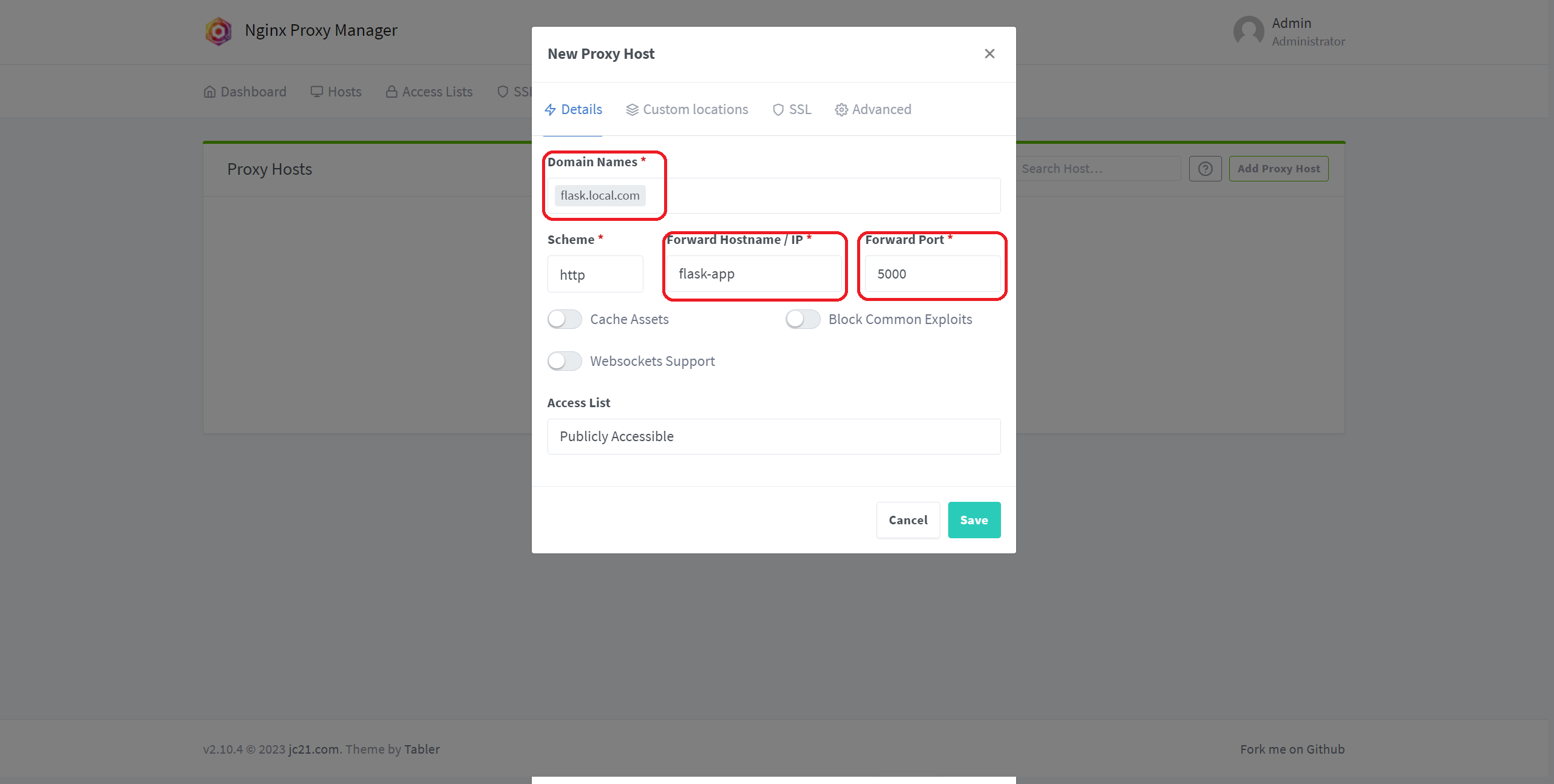Click the Hosts monitor icon
Screen dimensions: 1554x784
pos(317,92)
